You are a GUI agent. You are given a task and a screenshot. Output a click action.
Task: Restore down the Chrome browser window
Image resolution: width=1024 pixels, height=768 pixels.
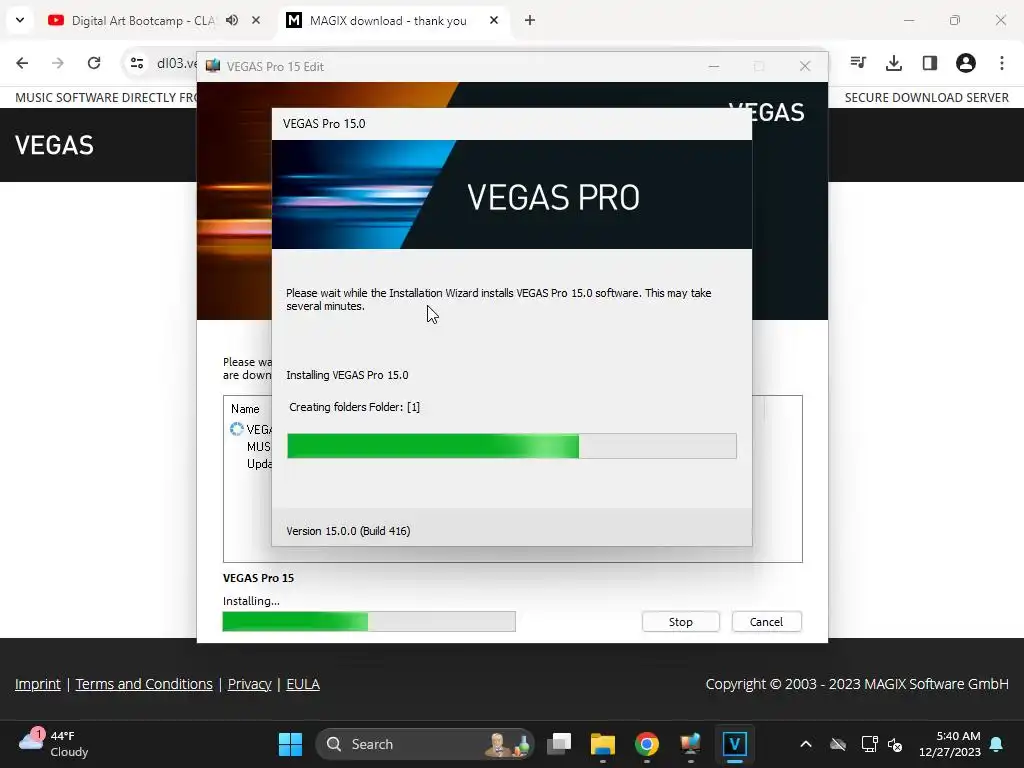click(x=955, y=20)
